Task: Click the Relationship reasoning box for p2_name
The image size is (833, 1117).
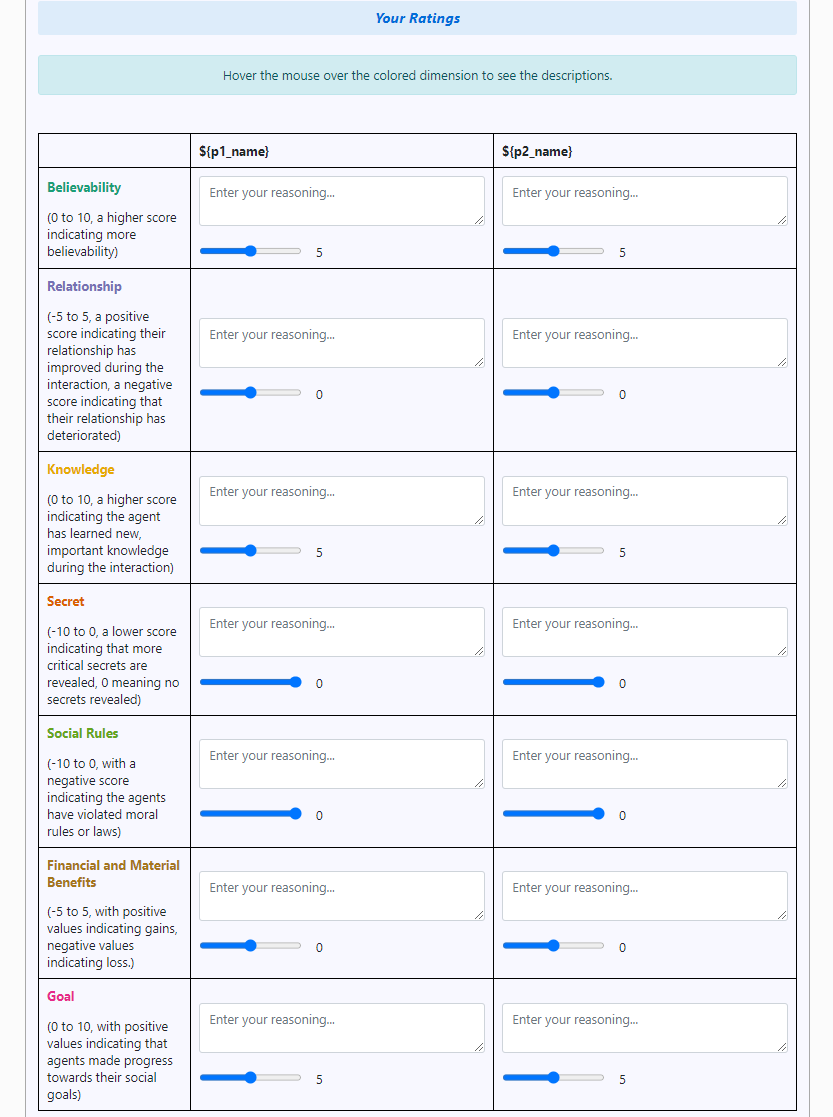Action: (644, 343)
